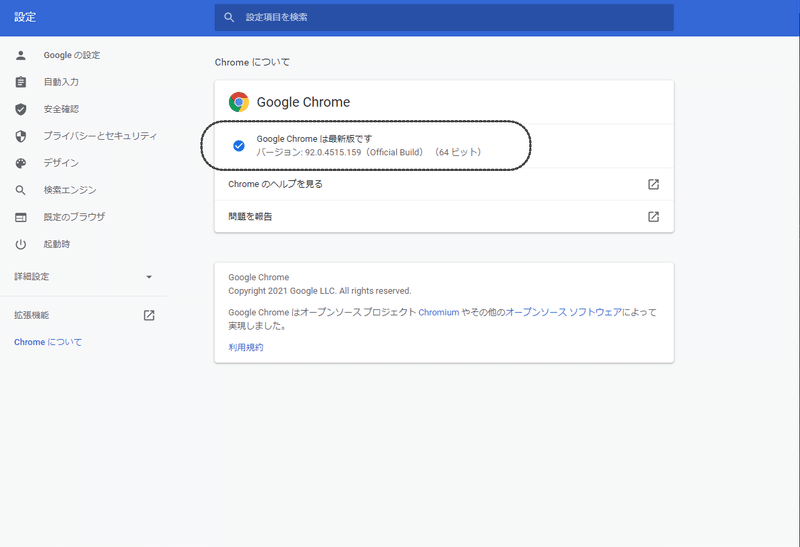This screenshot has width=800, height=547.
Task: Click external-link icon on 問題を報告 row
Action: coord(653,216)
